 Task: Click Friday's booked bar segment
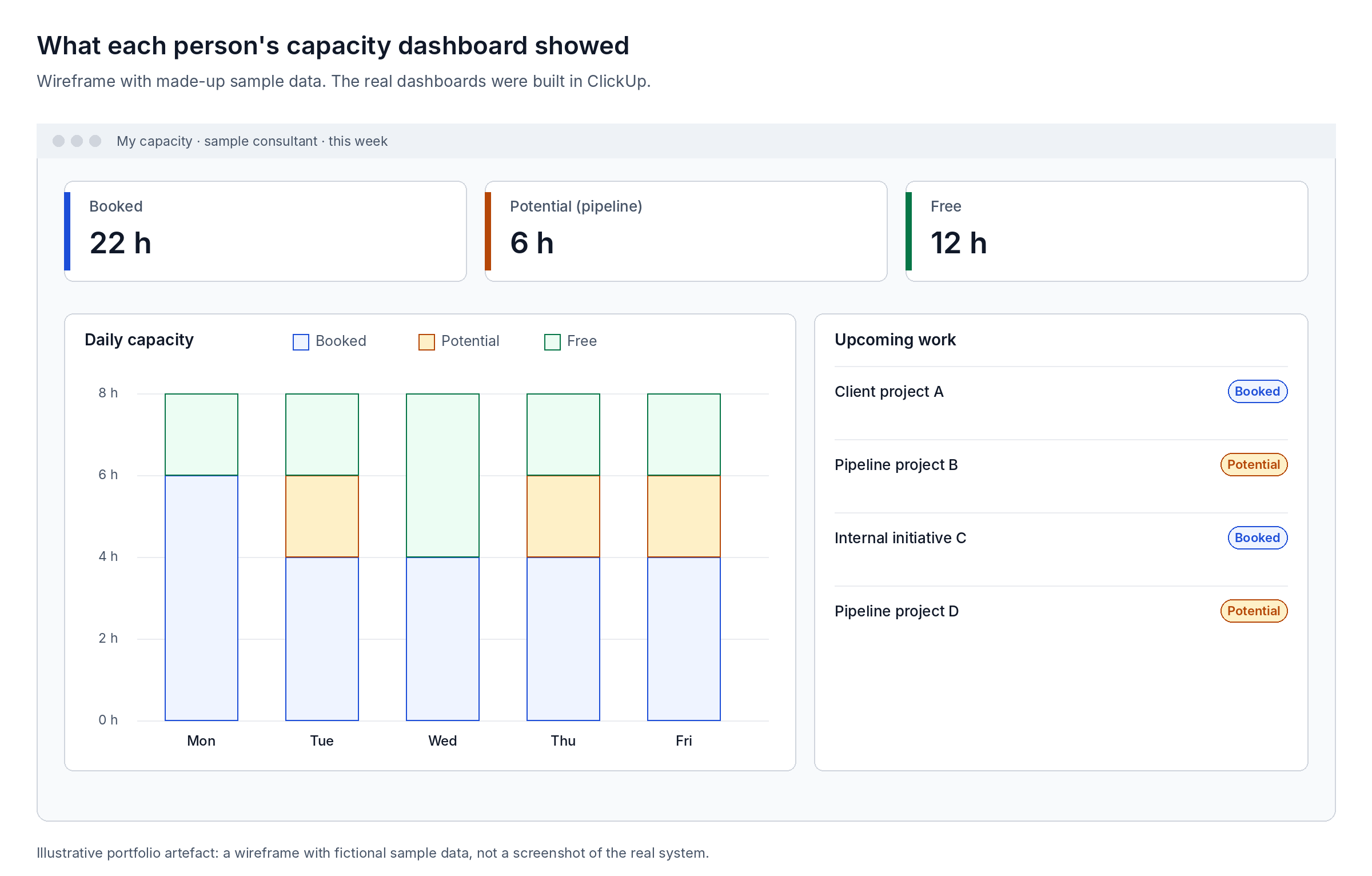tap(684, 639)
